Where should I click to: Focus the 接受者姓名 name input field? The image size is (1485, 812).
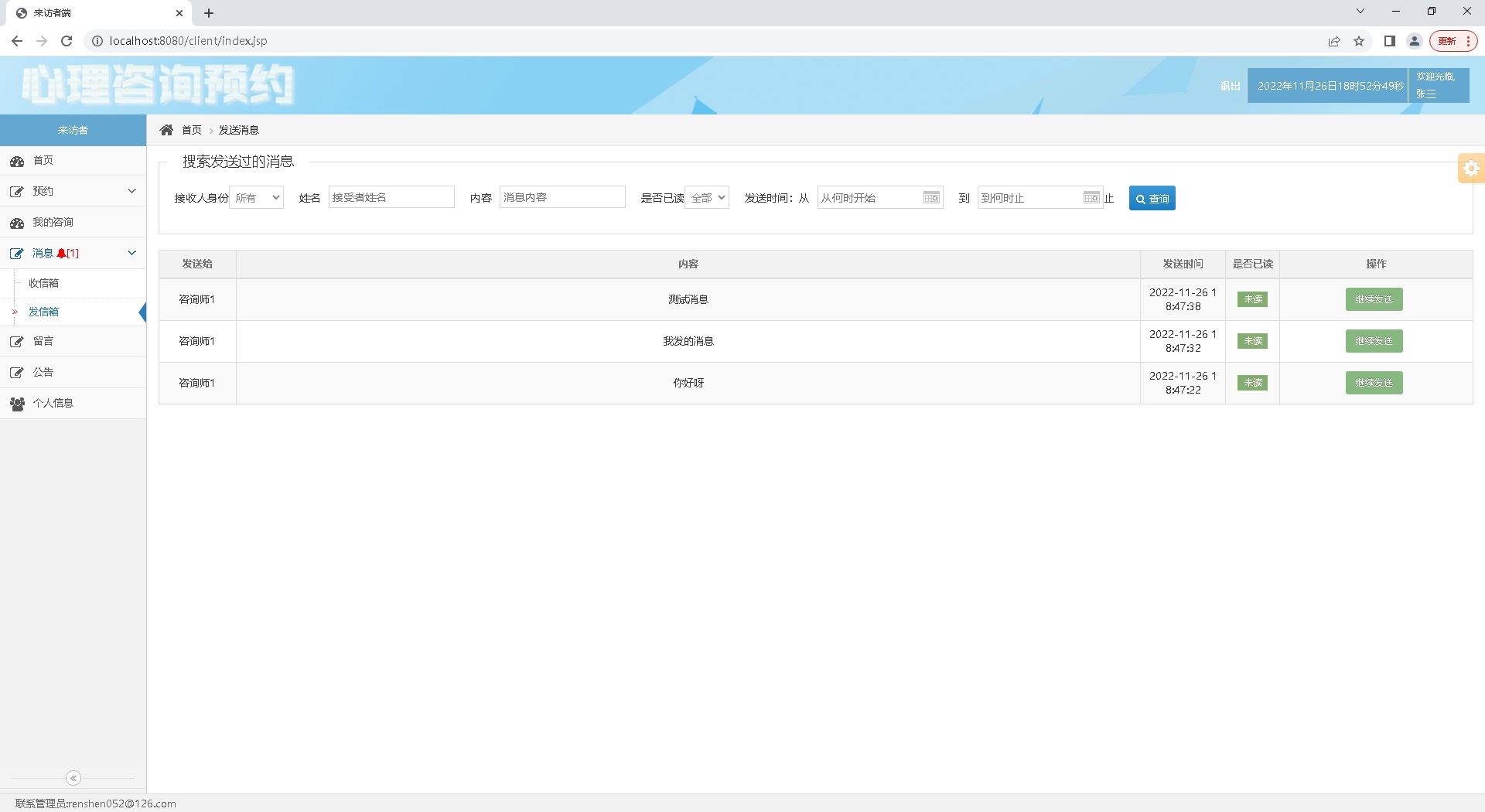coord(391,198)
